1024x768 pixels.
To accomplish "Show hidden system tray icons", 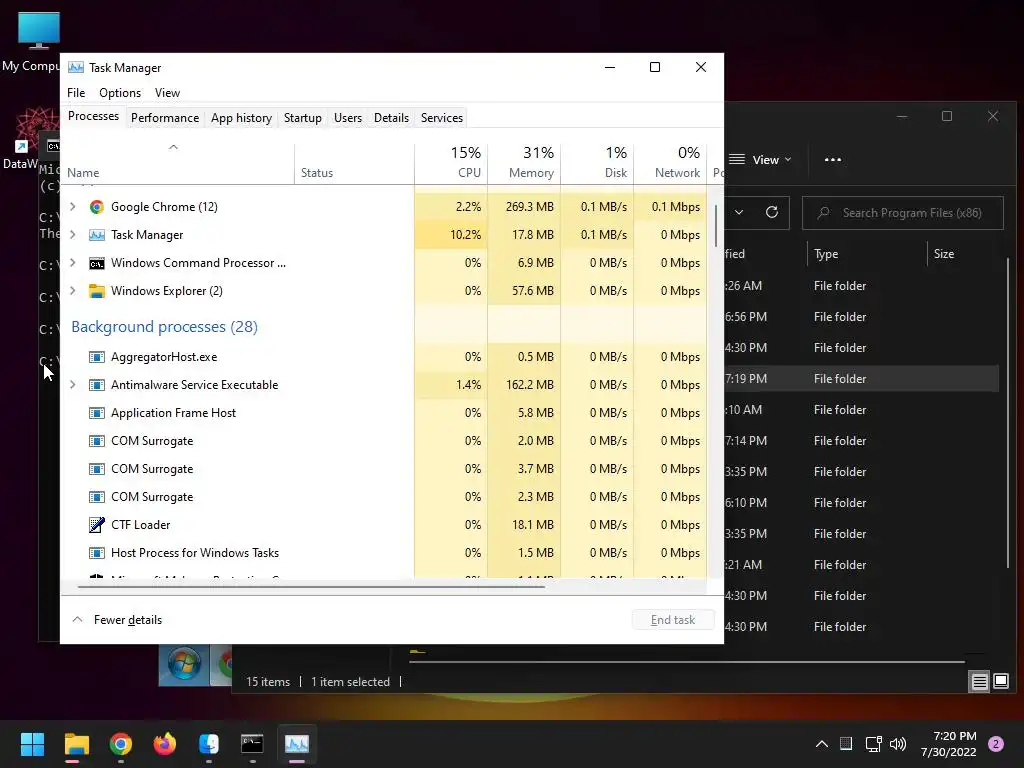I will [822, 744].
